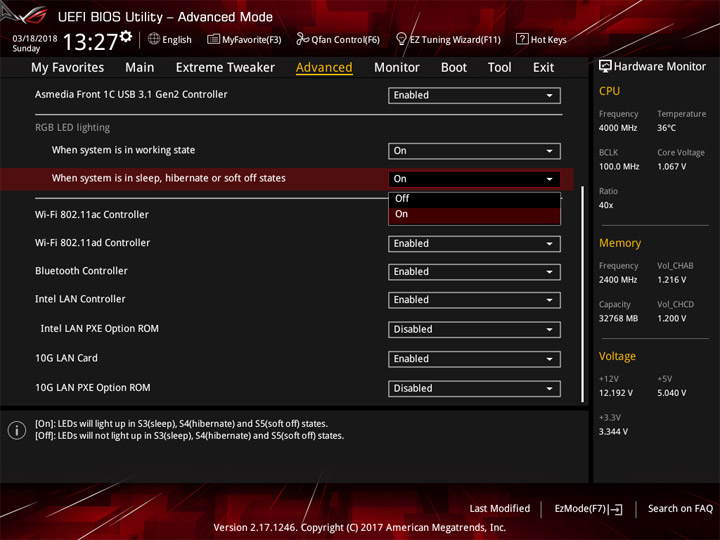Open Bluetooth Controller dropdown
This screenshot has width=720, height=540.
pyautogui.click(x=474, y=271)
